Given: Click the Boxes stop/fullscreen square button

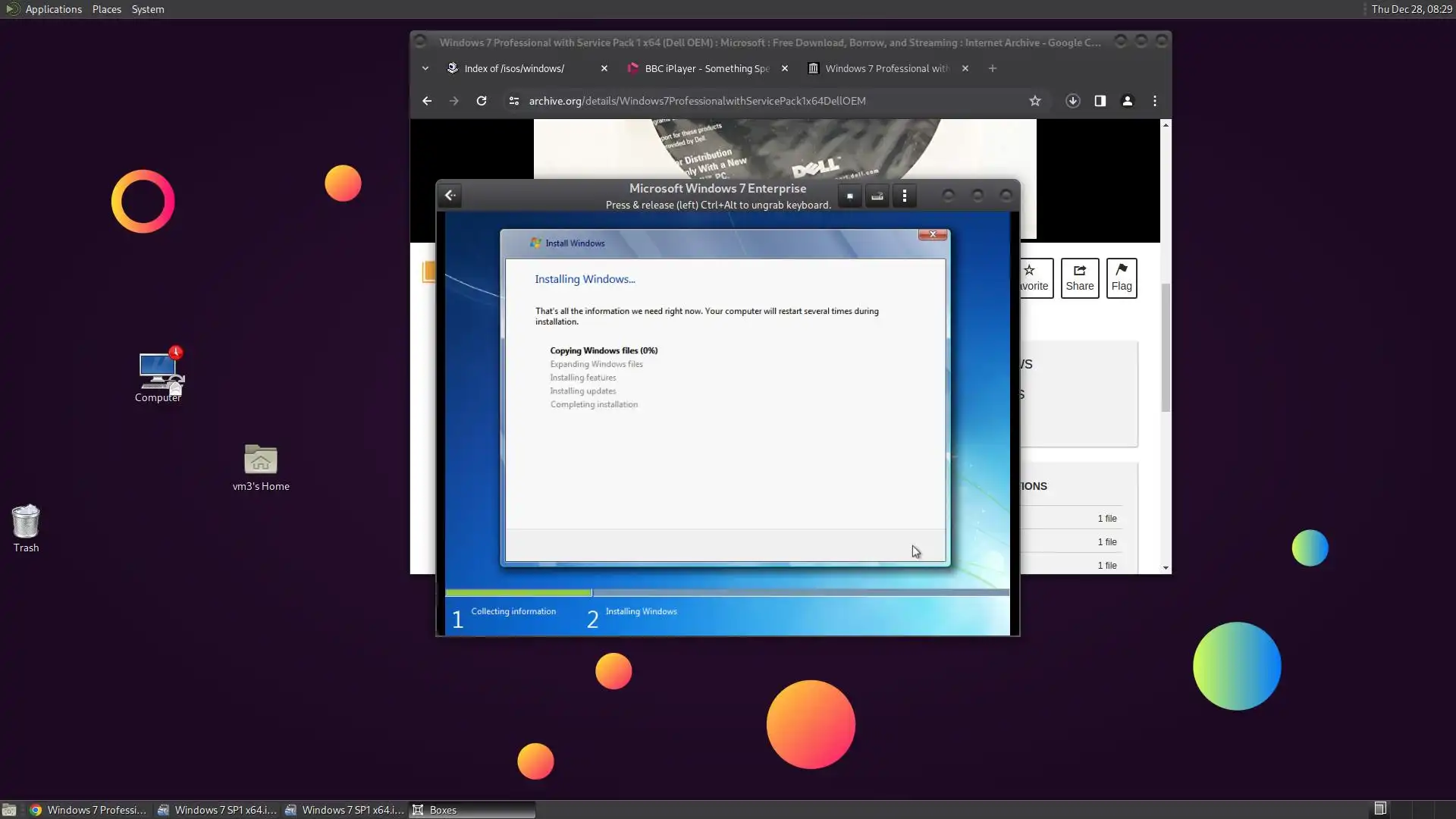Looking at the screenshot, I should pyautogui.click(x=849, y=196).
